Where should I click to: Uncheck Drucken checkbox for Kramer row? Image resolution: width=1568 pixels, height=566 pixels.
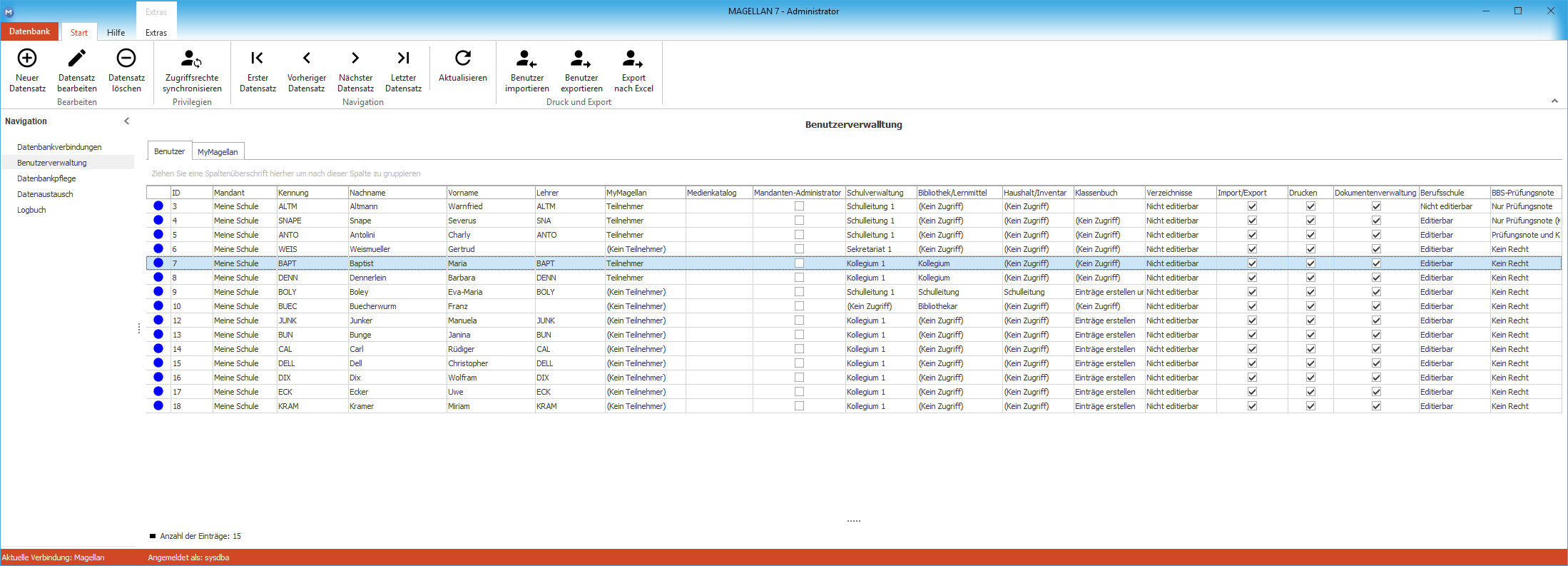(x=1310, y=406)
